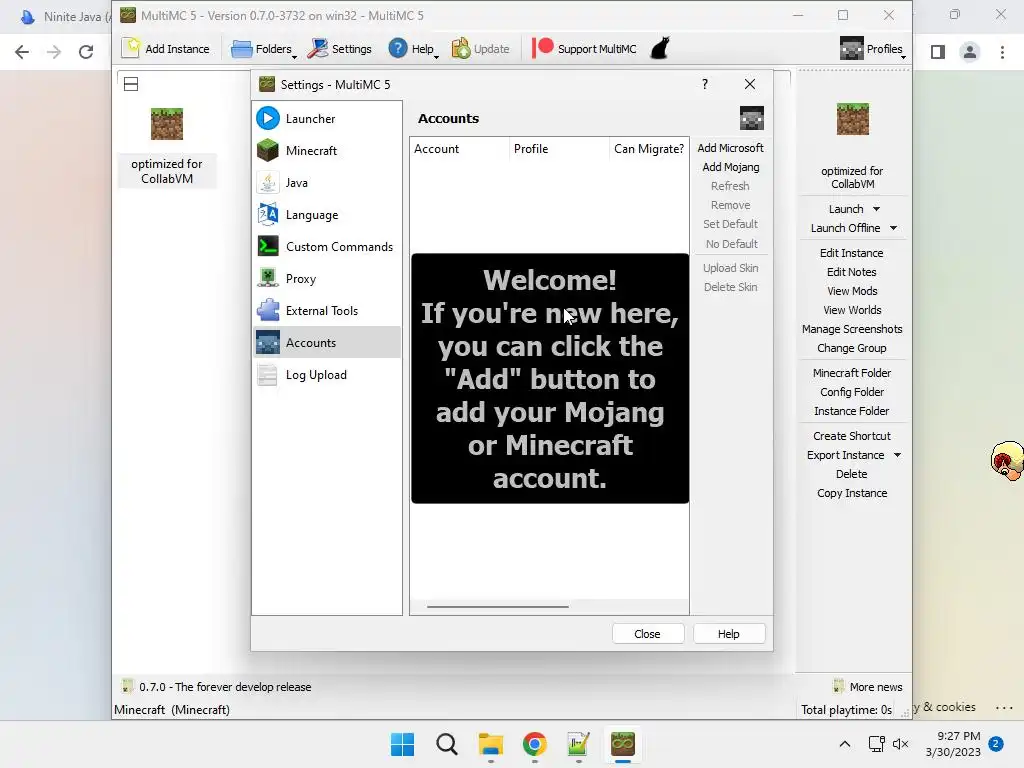
Task: Click the Windows Start button
Action: tap(402, 744)
